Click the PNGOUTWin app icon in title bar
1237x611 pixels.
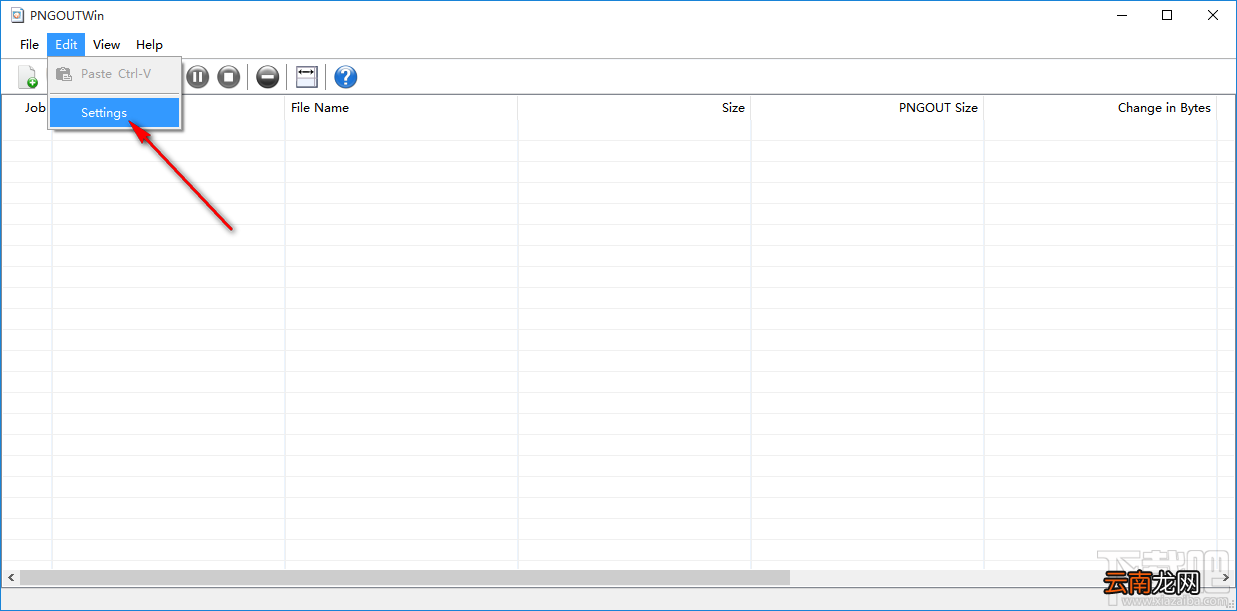(x=17, y=15)
